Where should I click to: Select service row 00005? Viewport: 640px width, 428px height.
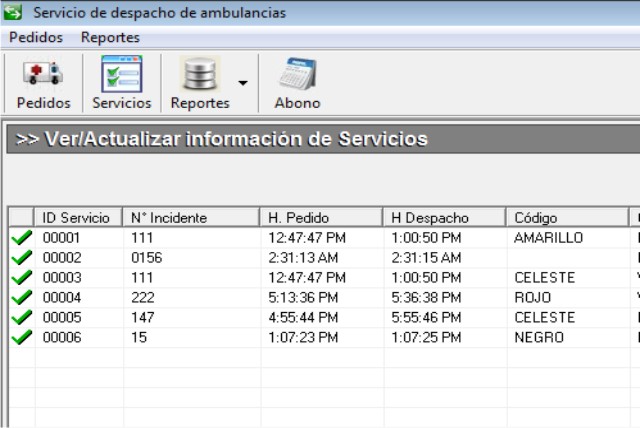tap(324, 317)
